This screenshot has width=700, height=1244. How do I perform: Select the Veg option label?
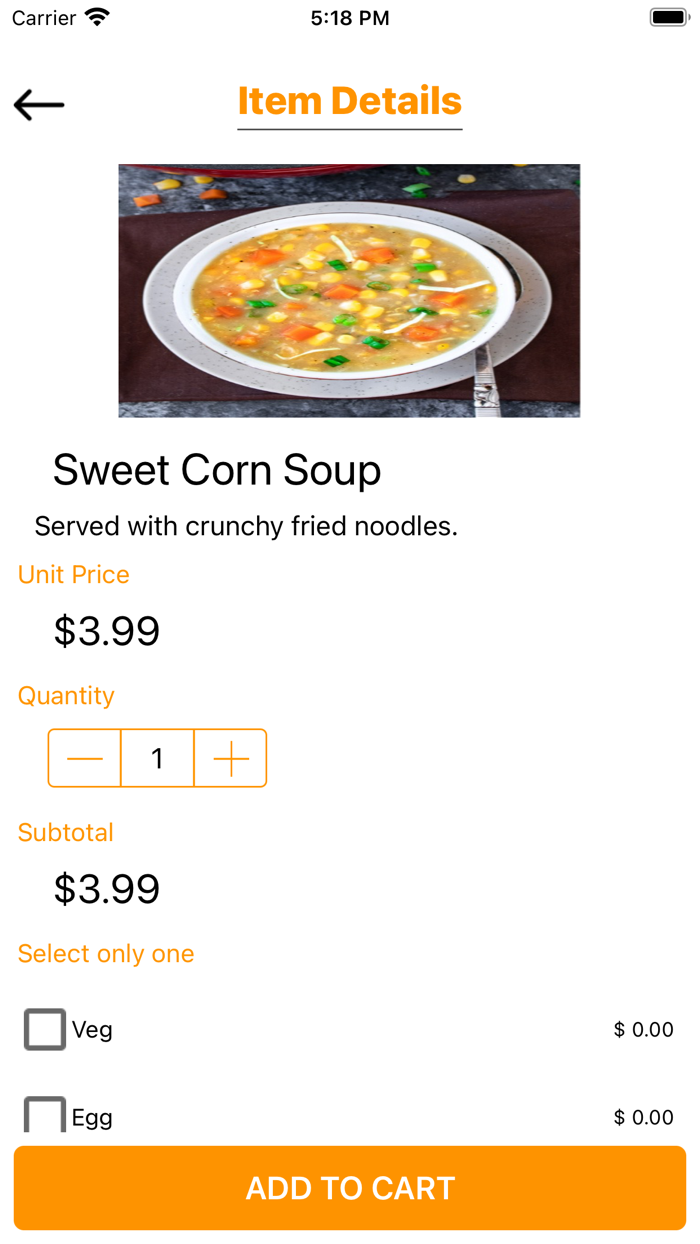point(92,1029)
